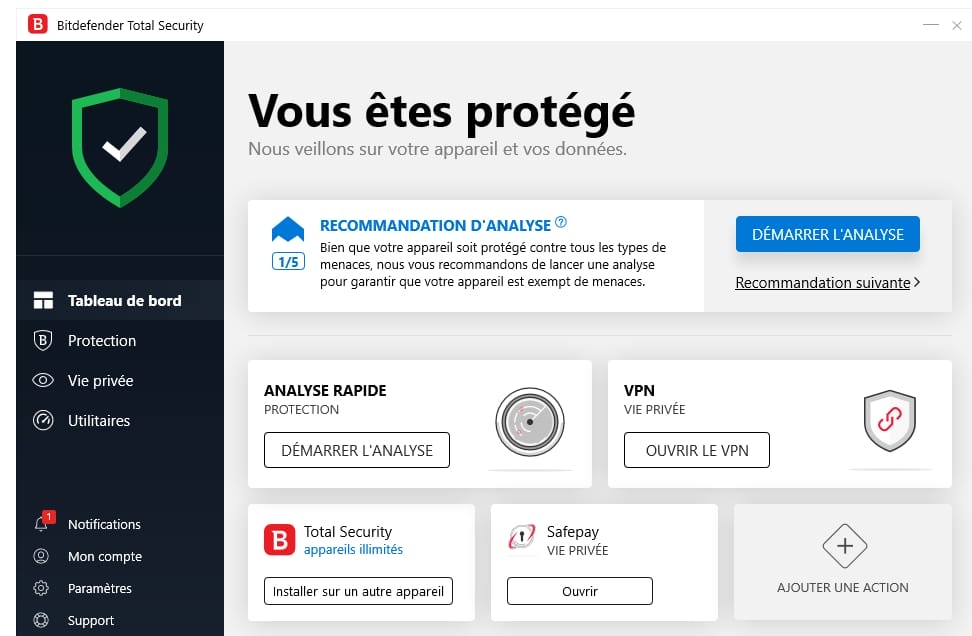Open the Protection section

[x=120, y=340]
